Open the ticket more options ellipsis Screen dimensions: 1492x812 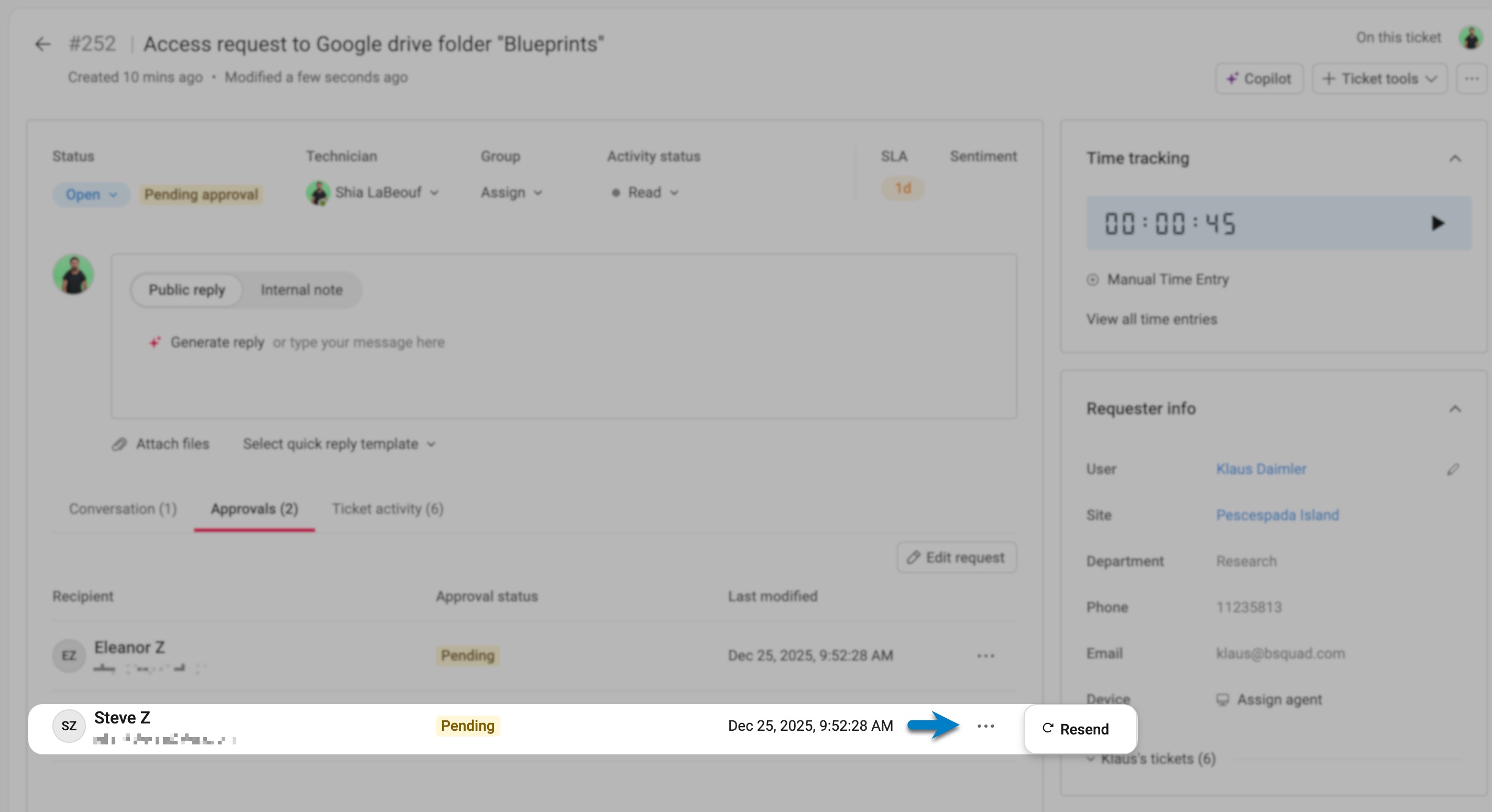point(1472,79)
